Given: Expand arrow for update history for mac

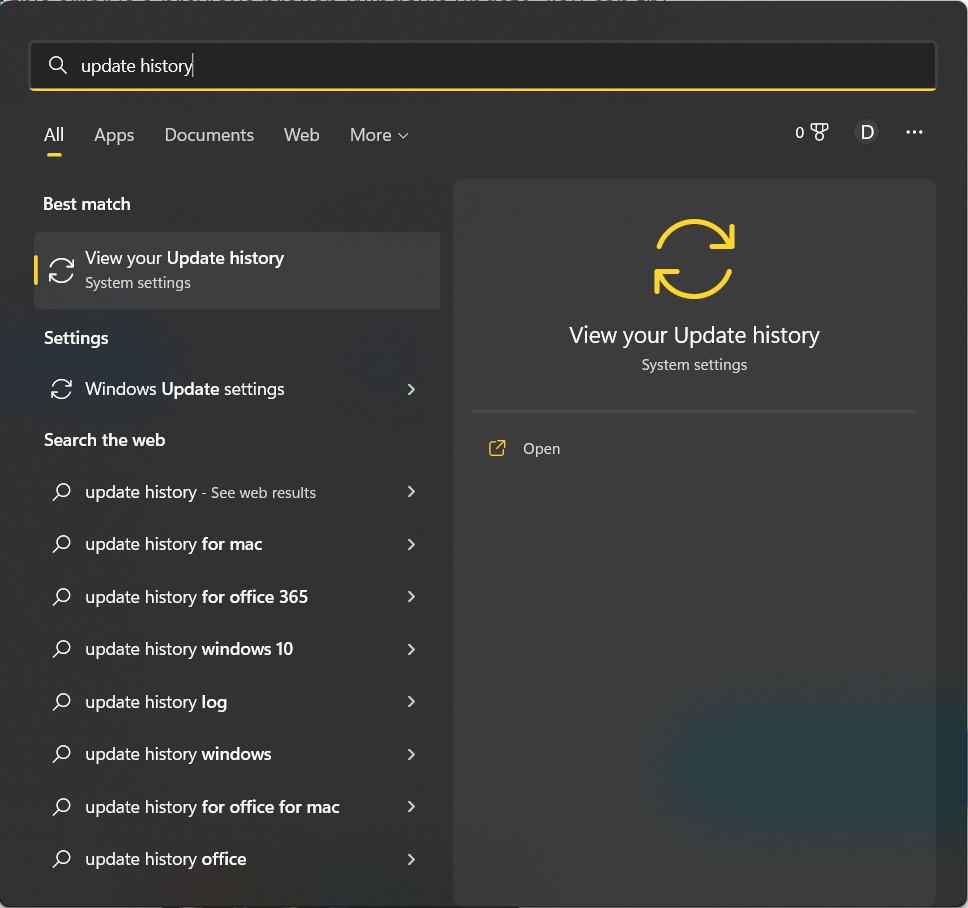Looking at the screenshot, I should coord(411,544).
